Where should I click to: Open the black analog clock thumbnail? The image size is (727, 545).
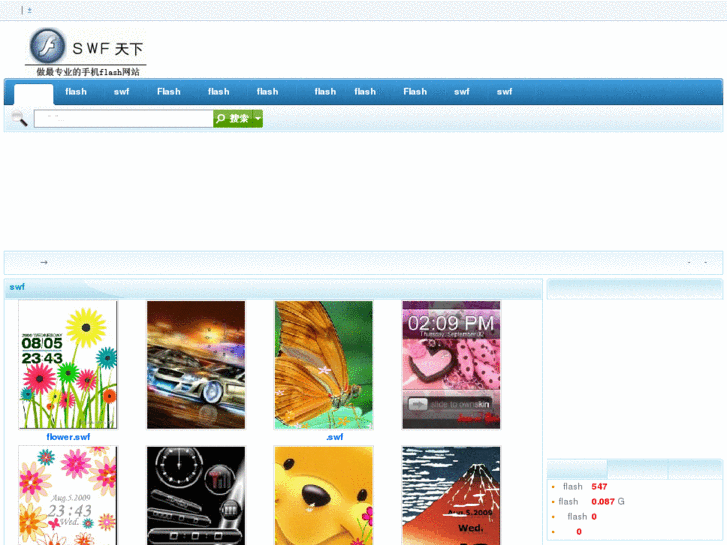coord(196,495)
